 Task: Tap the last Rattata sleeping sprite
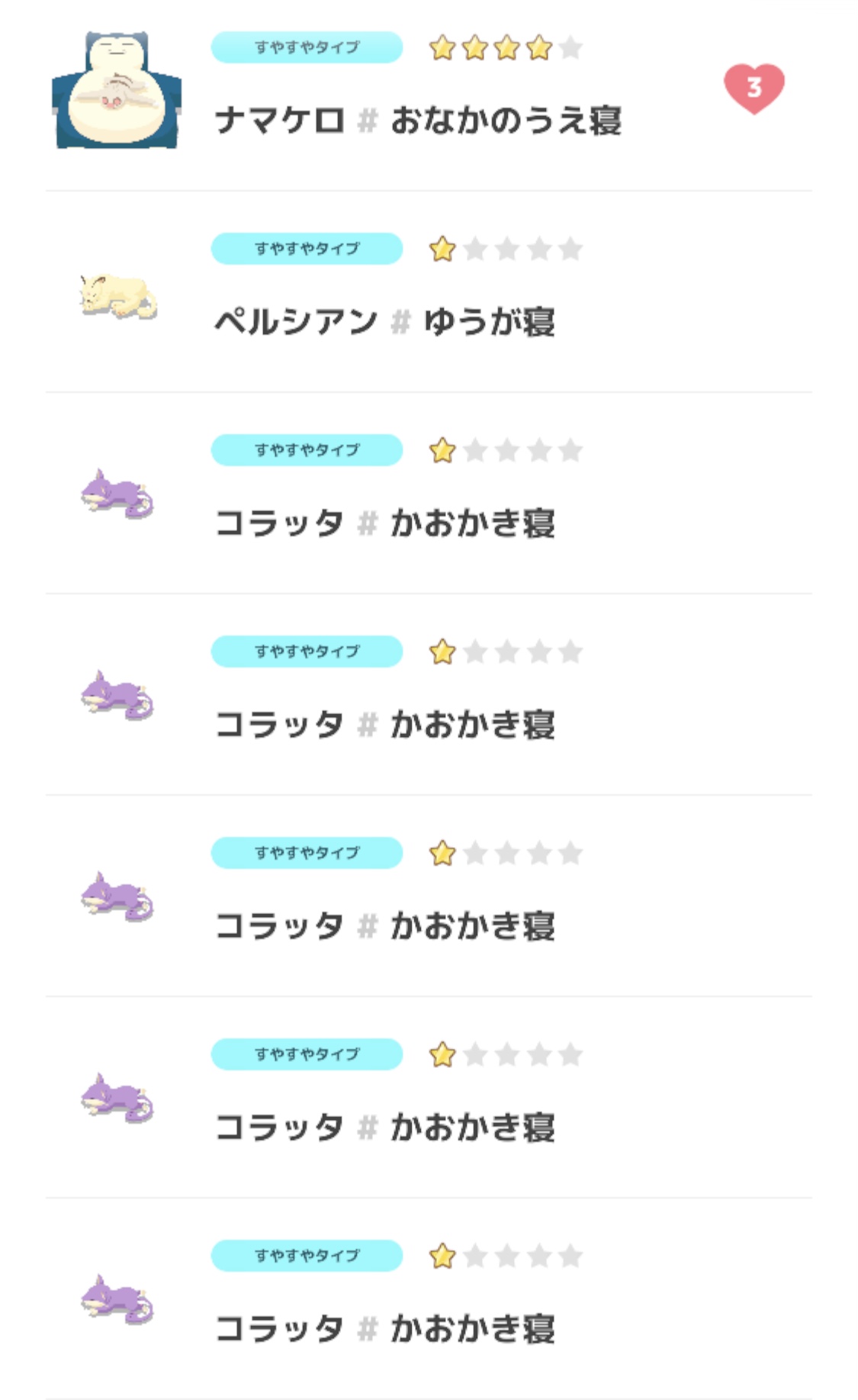(117, 1300)
